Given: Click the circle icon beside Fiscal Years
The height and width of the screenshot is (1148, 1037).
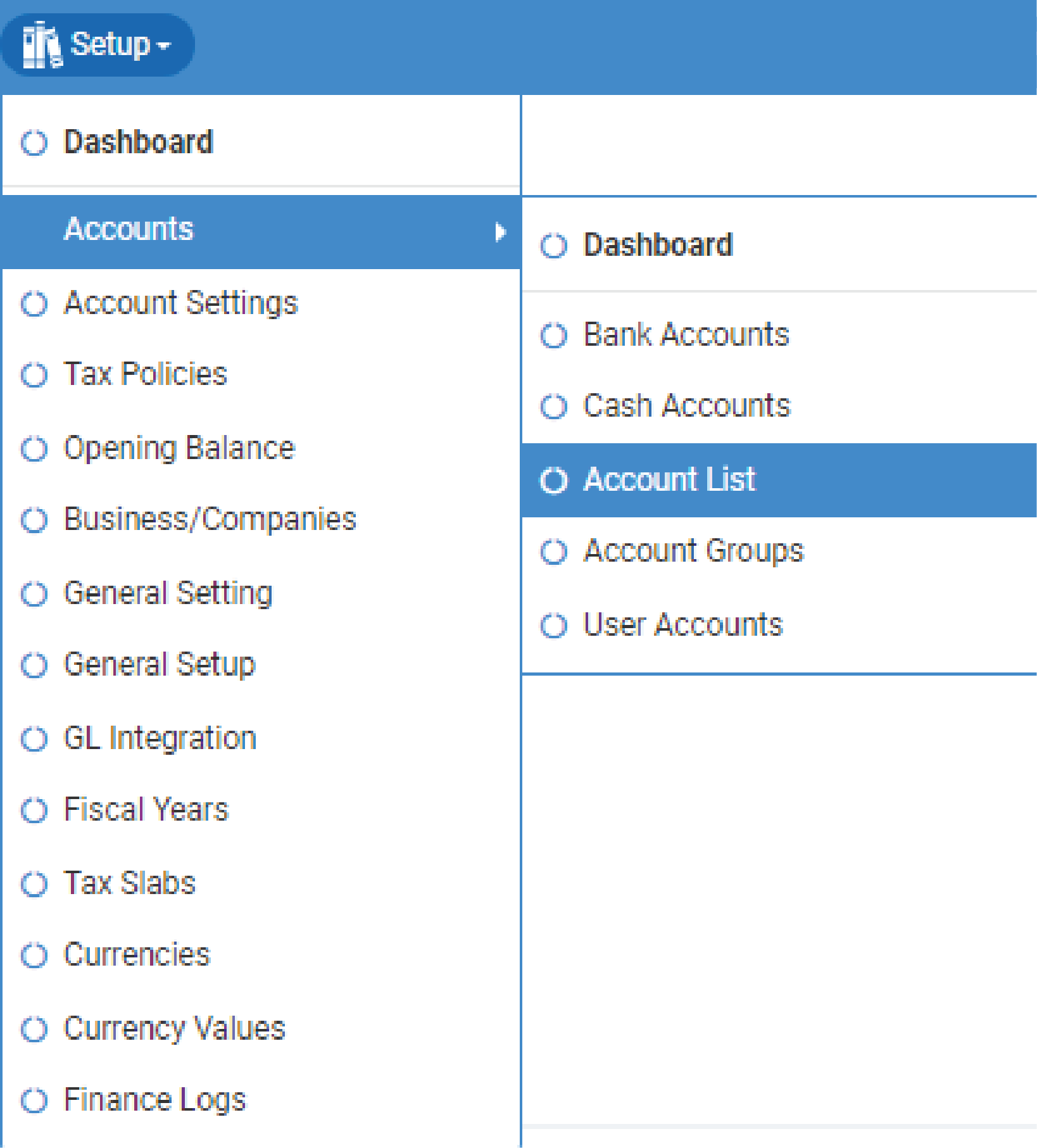Looking at the screenshot, I should coord(34,811).
